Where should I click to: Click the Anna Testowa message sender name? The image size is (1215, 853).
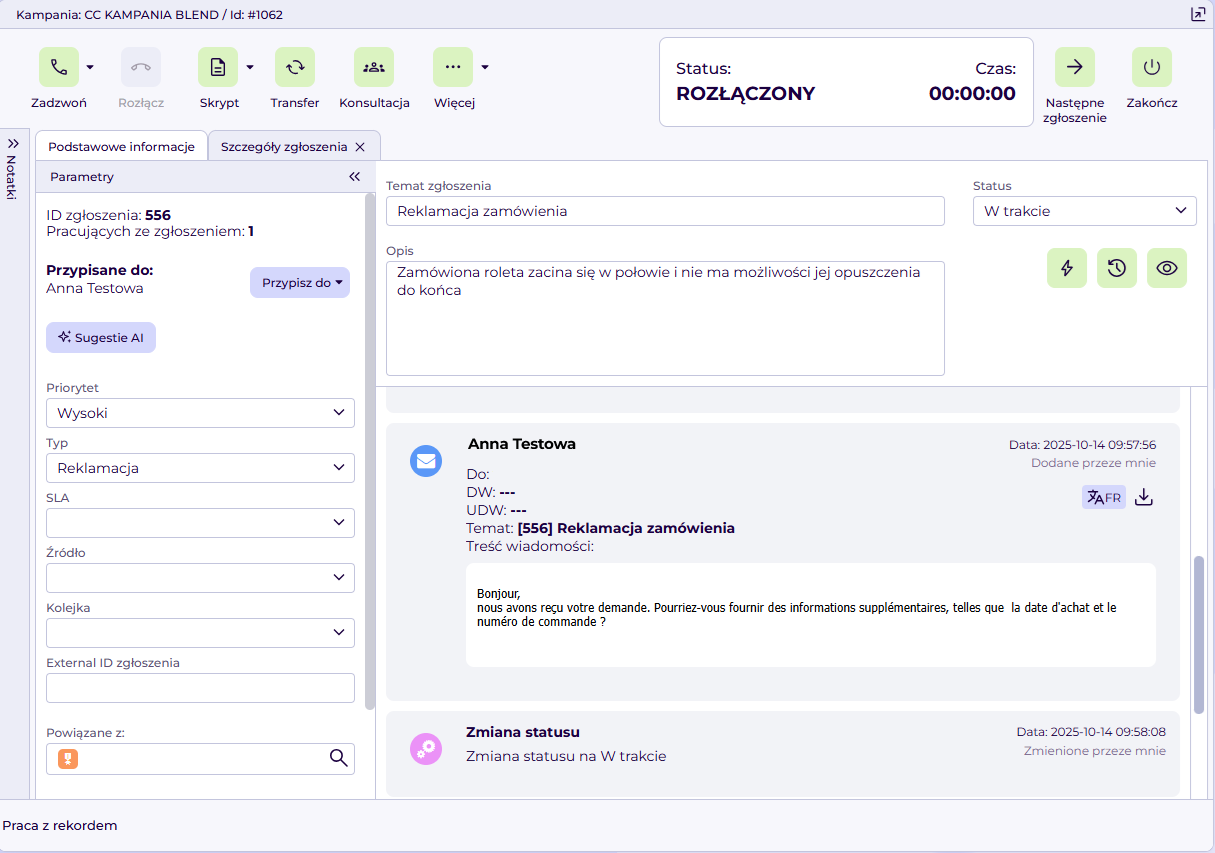522,444
